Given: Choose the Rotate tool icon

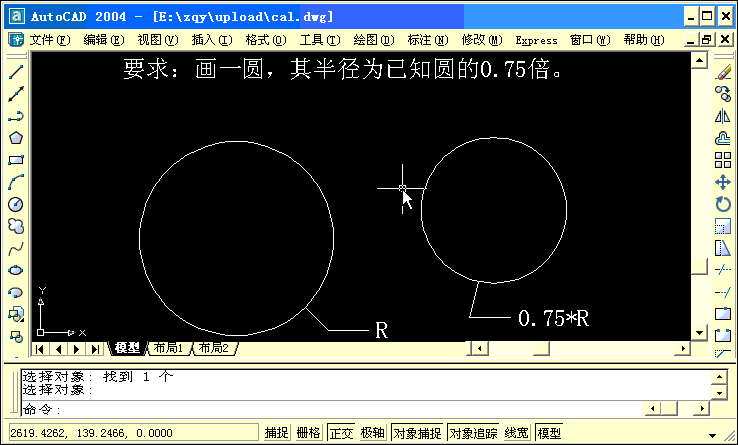Looking at the screenshot, I should click(723, 204).
